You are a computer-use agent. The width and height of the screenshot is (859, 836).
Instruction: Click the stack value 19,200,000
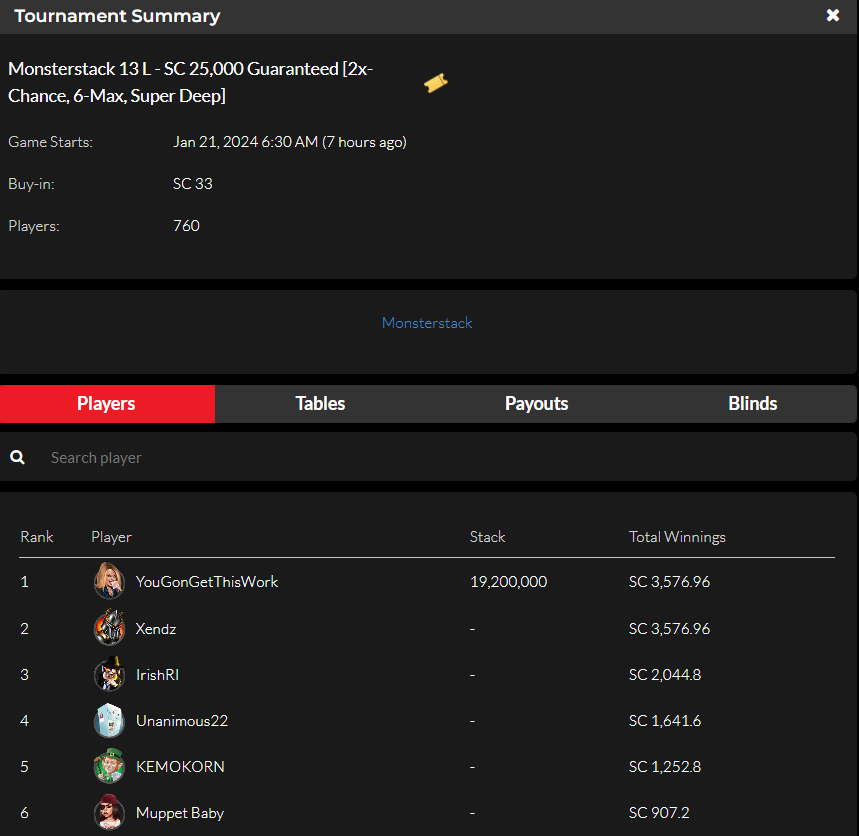coord(508,582)
